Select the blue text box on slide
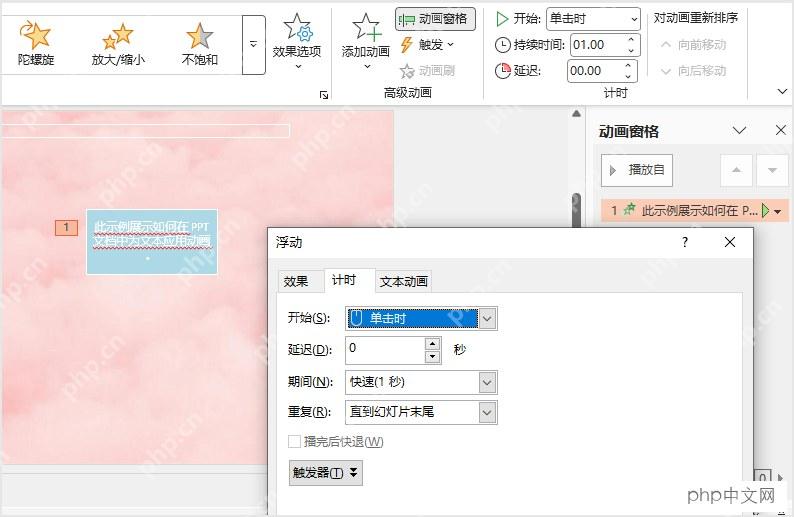The height and width of the screenshot is (517, 794). click(x=152, y=242)
